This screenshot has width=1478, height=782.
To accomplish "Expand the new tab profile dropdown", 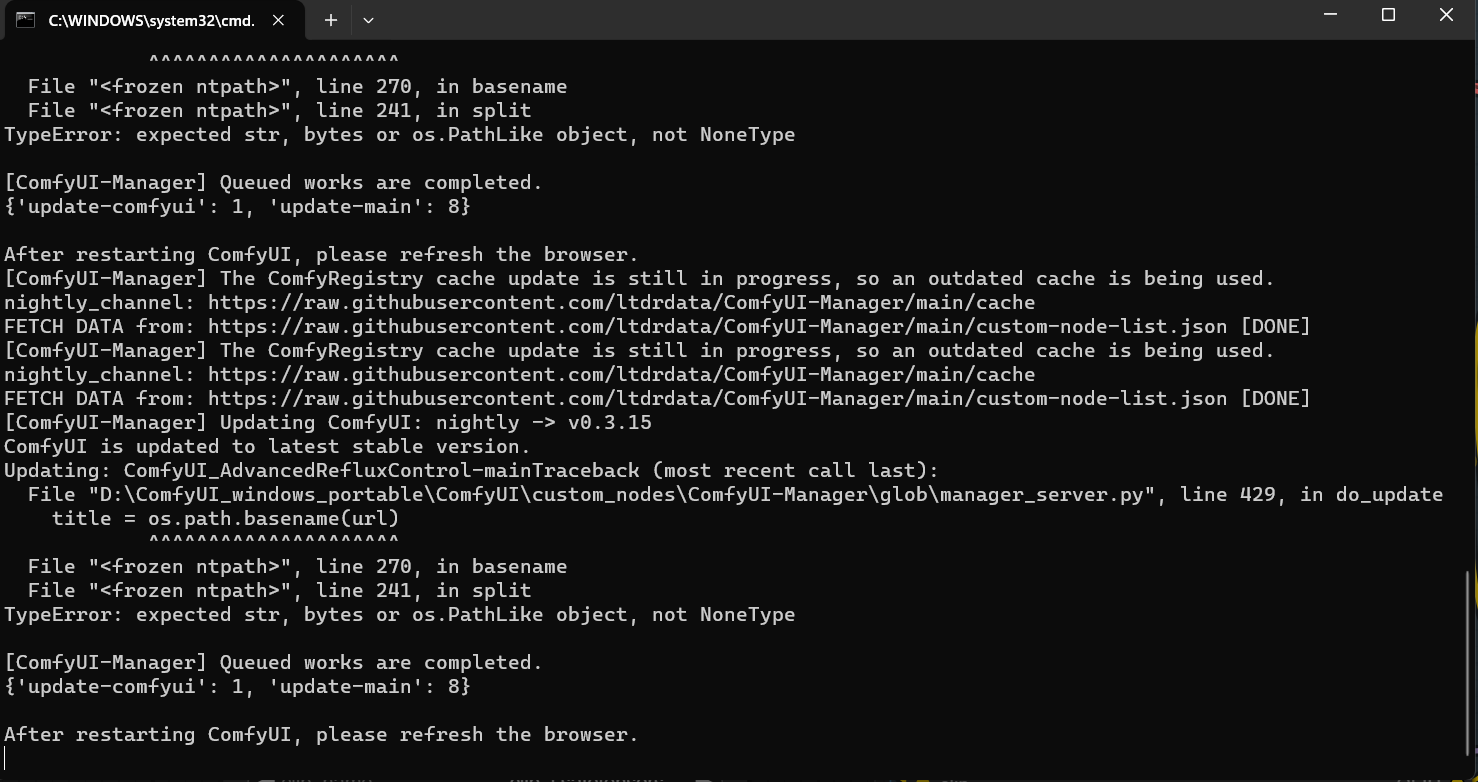I will (368, 20).
